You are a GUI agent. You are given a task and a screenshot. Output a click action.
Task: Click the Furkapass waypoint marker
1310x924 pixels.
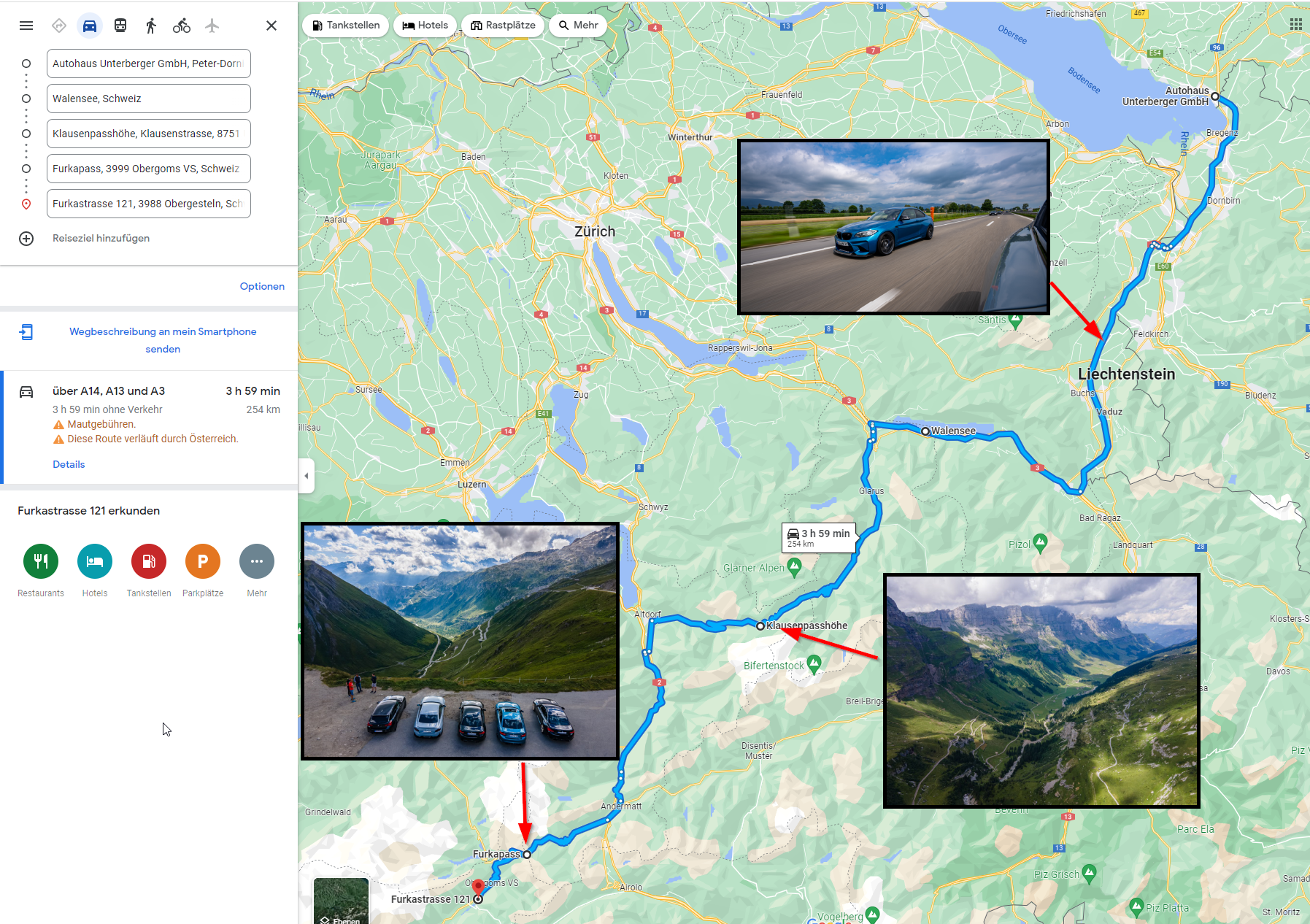(527, 854)
